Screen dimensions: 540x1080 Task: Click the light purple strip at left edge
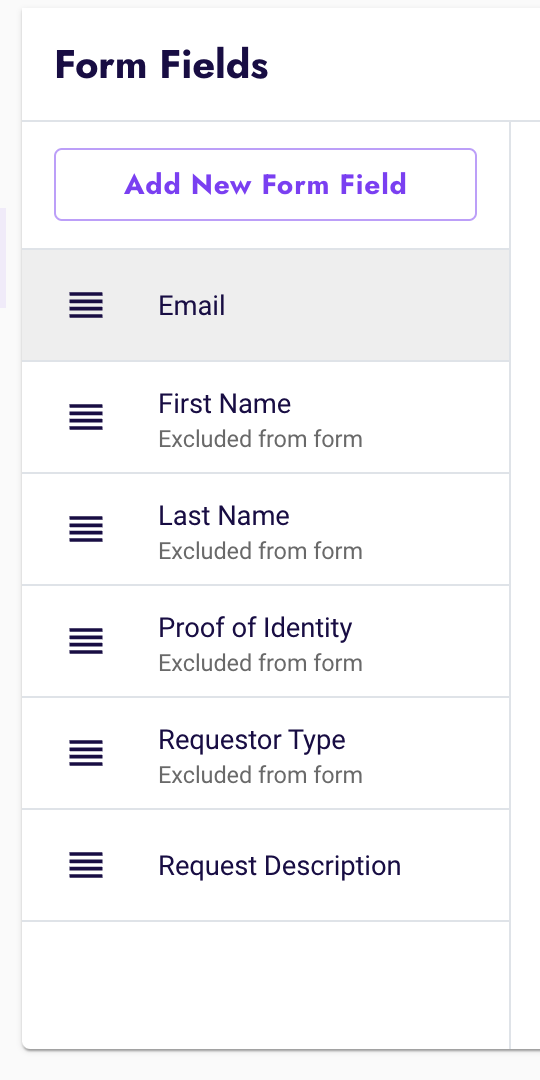pyautogui.click(x=3, y=258)
